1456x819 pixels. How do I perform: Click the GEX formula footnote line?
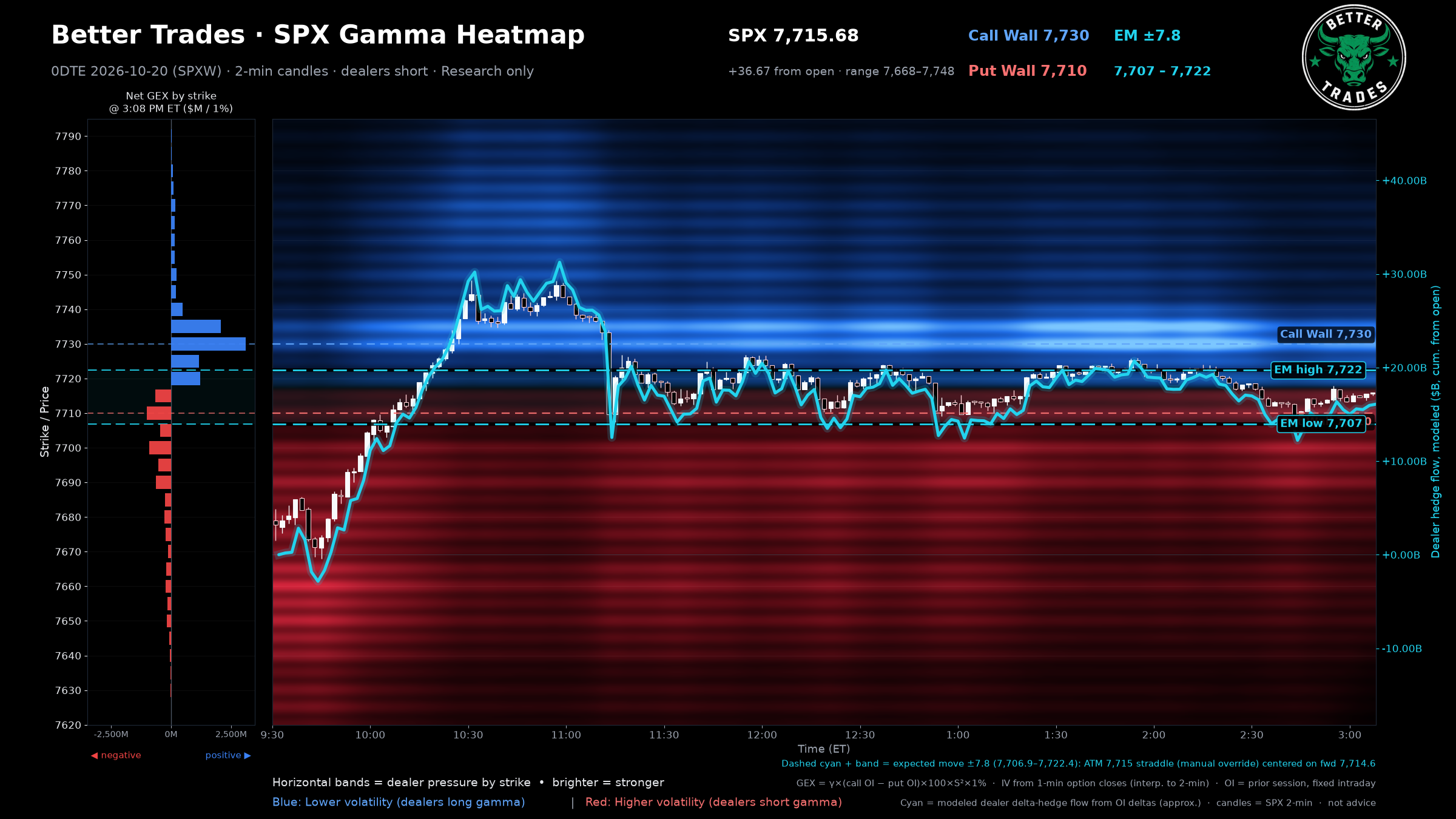click(1086, 783)
